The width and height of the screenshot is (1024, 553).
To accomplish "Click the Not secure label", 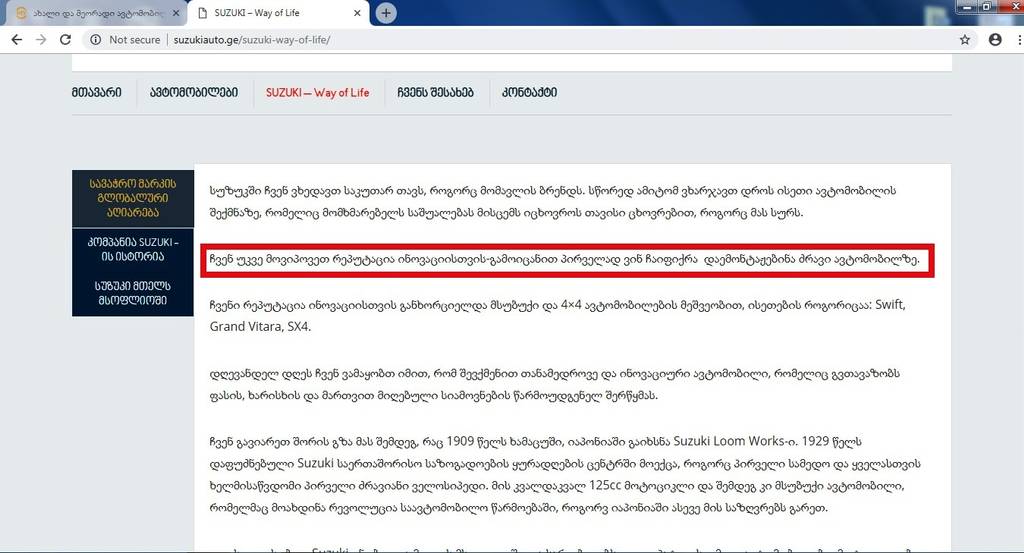I will point(135,40).
